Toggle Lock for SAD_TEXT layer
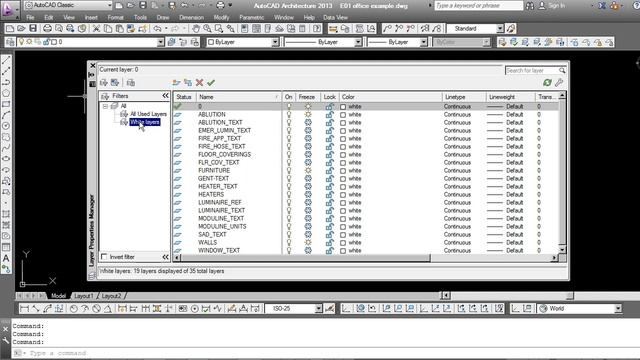The height and width of the screenshot is (360, 640). 329,235
